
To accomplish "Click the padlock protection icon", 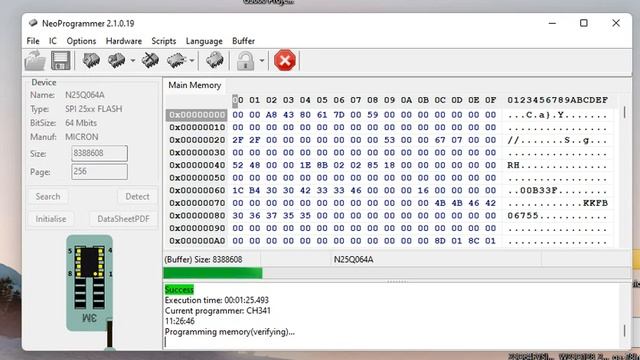I will coord(245,61).
